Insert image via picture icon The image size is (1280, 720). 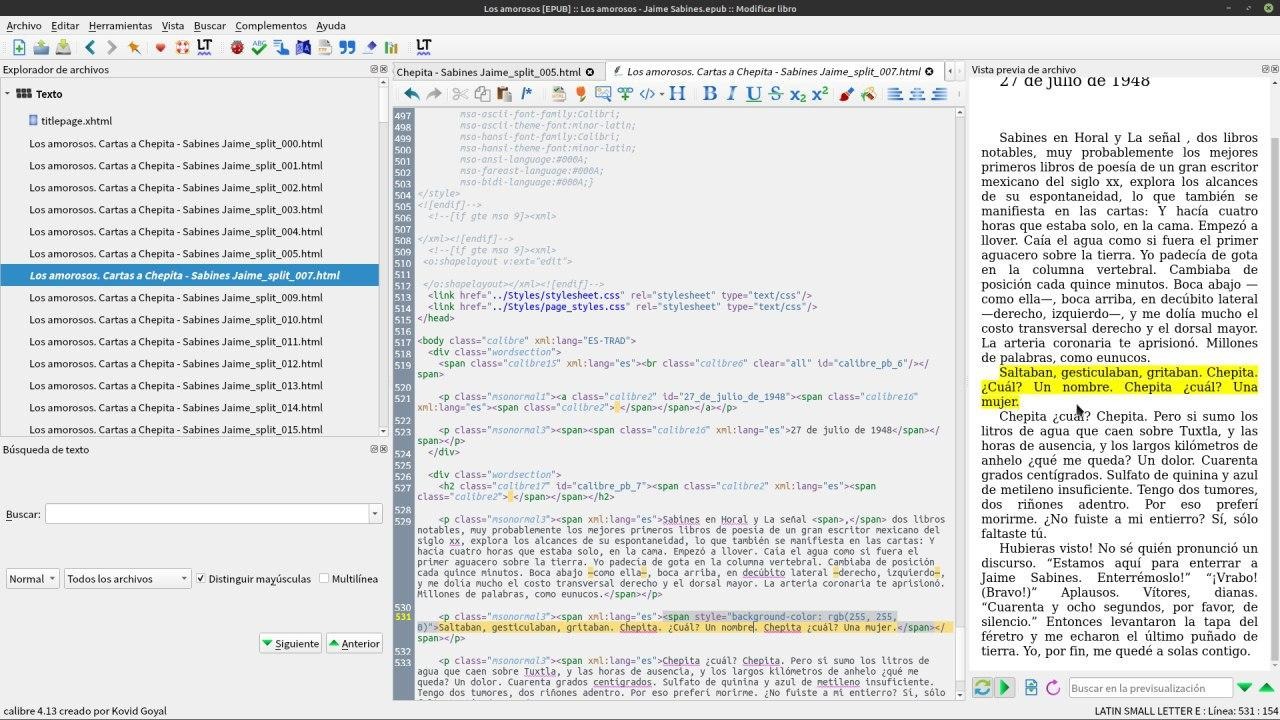click(x=603, y=94)
